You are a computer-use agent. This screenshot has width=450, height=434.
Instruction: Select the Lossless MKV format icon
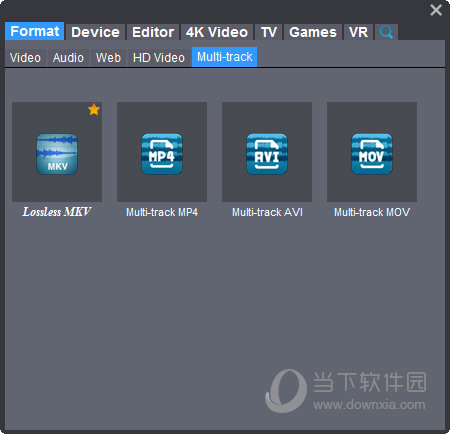[x=57, y=154]
